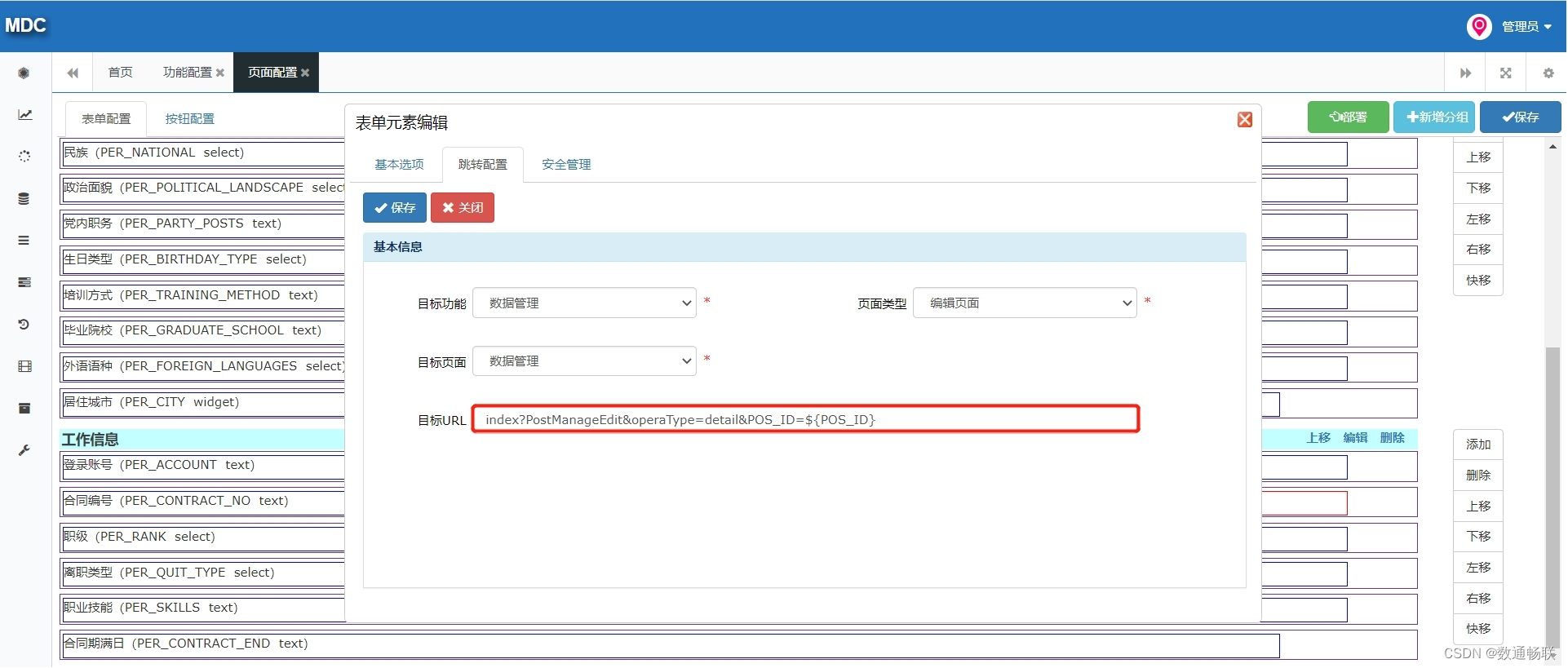Click the 目标URL input field

pos(805,420)
